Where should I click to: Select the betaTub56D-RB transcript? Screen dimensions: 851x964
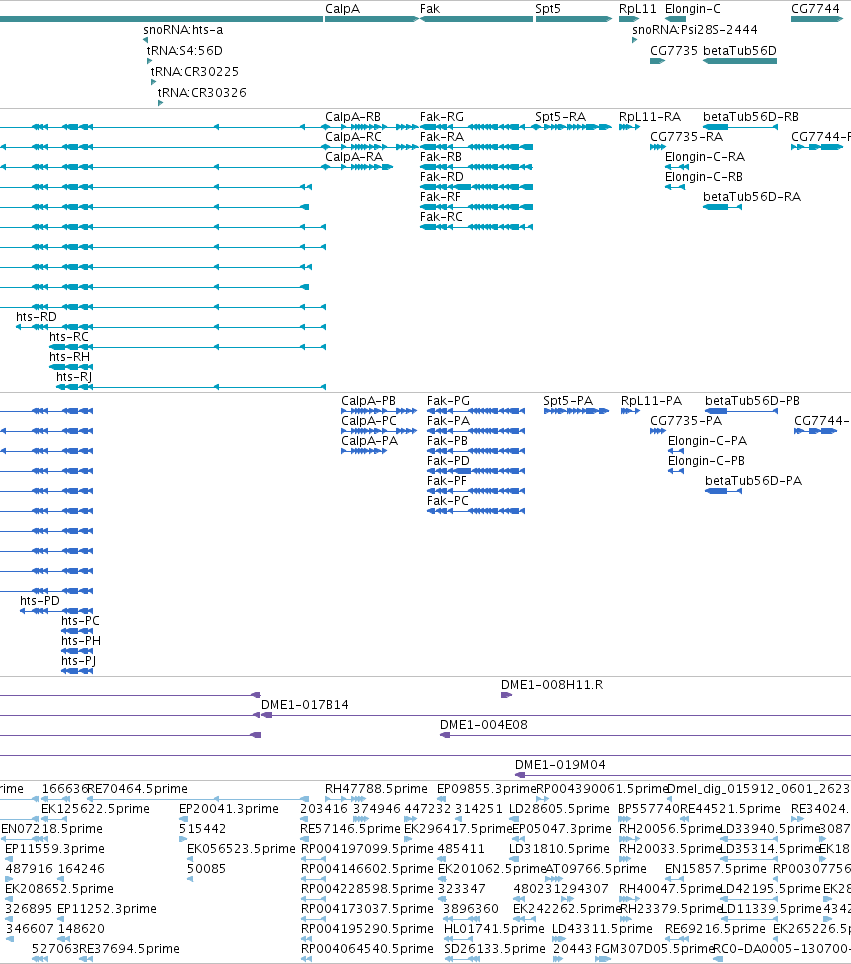(740, 127)
